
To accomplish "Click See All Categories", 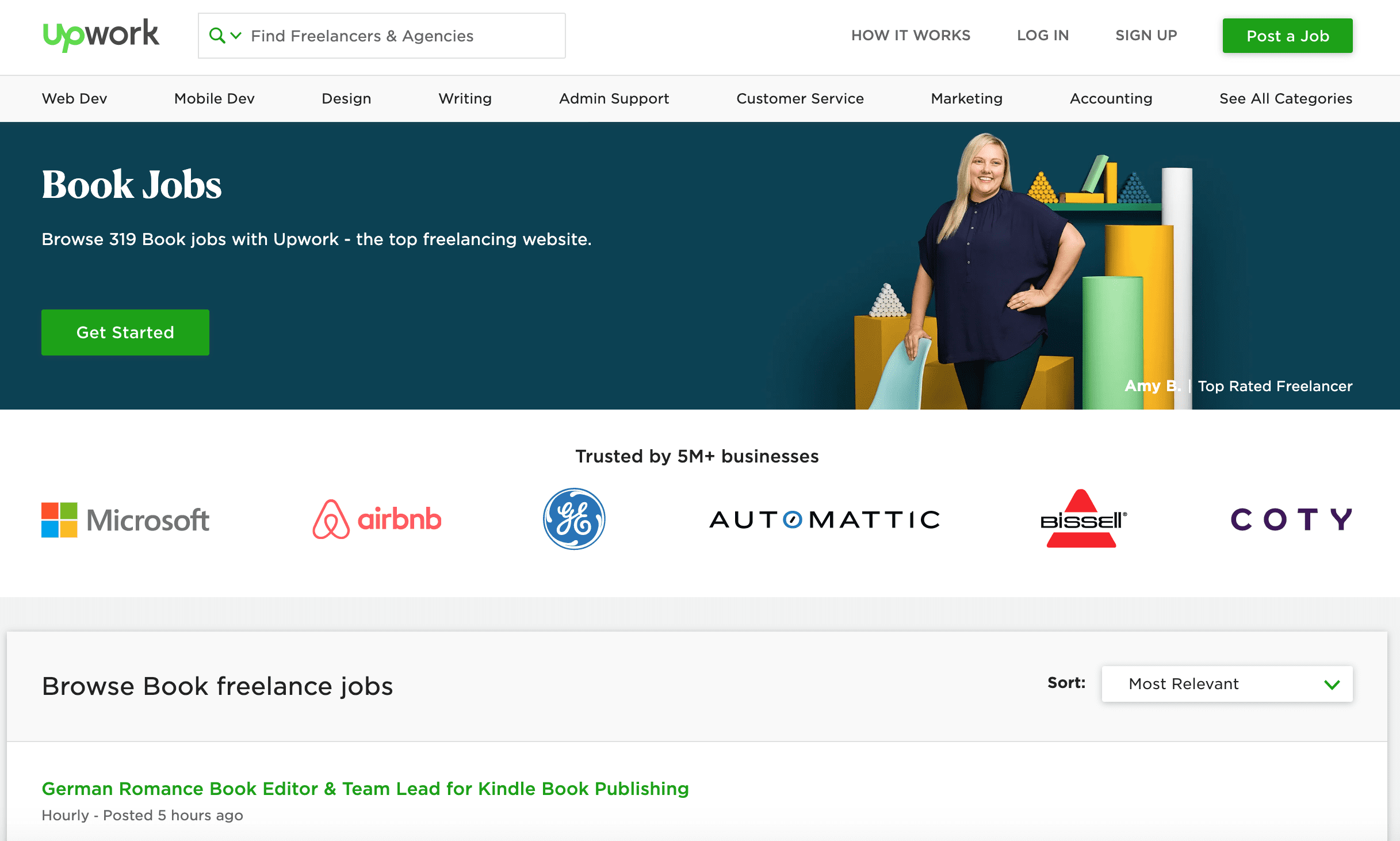I will 1286,98.
